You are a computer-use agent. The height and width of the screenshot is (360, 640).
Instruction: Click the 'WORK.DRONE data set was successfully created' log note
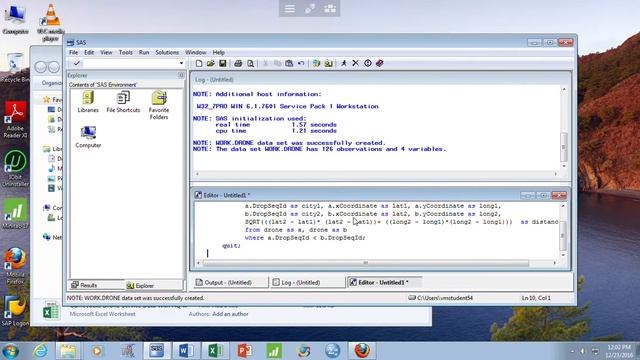[x=289, y=143]
